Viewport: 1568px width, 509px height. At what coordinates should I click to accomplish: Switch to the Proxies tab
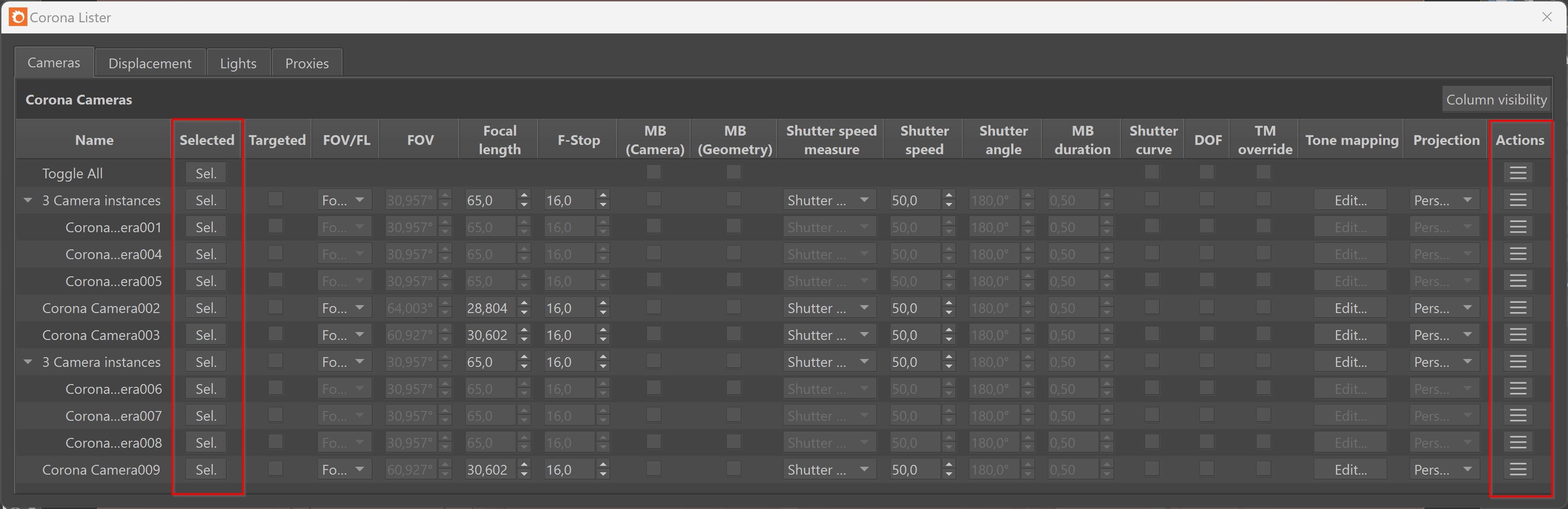point(307,63)
